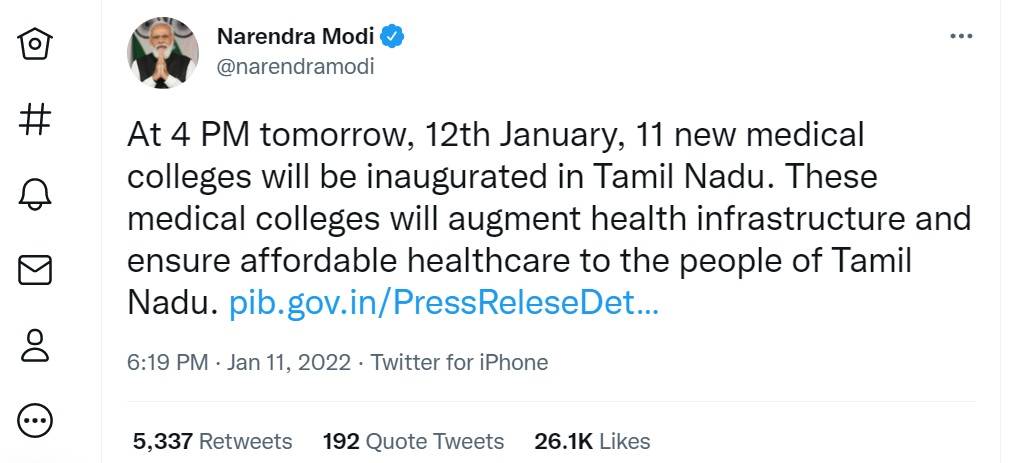Viewport: 1029px width, 463px height.
Task: Go to the Home timeline icon
Action: (x=36, y=45)
